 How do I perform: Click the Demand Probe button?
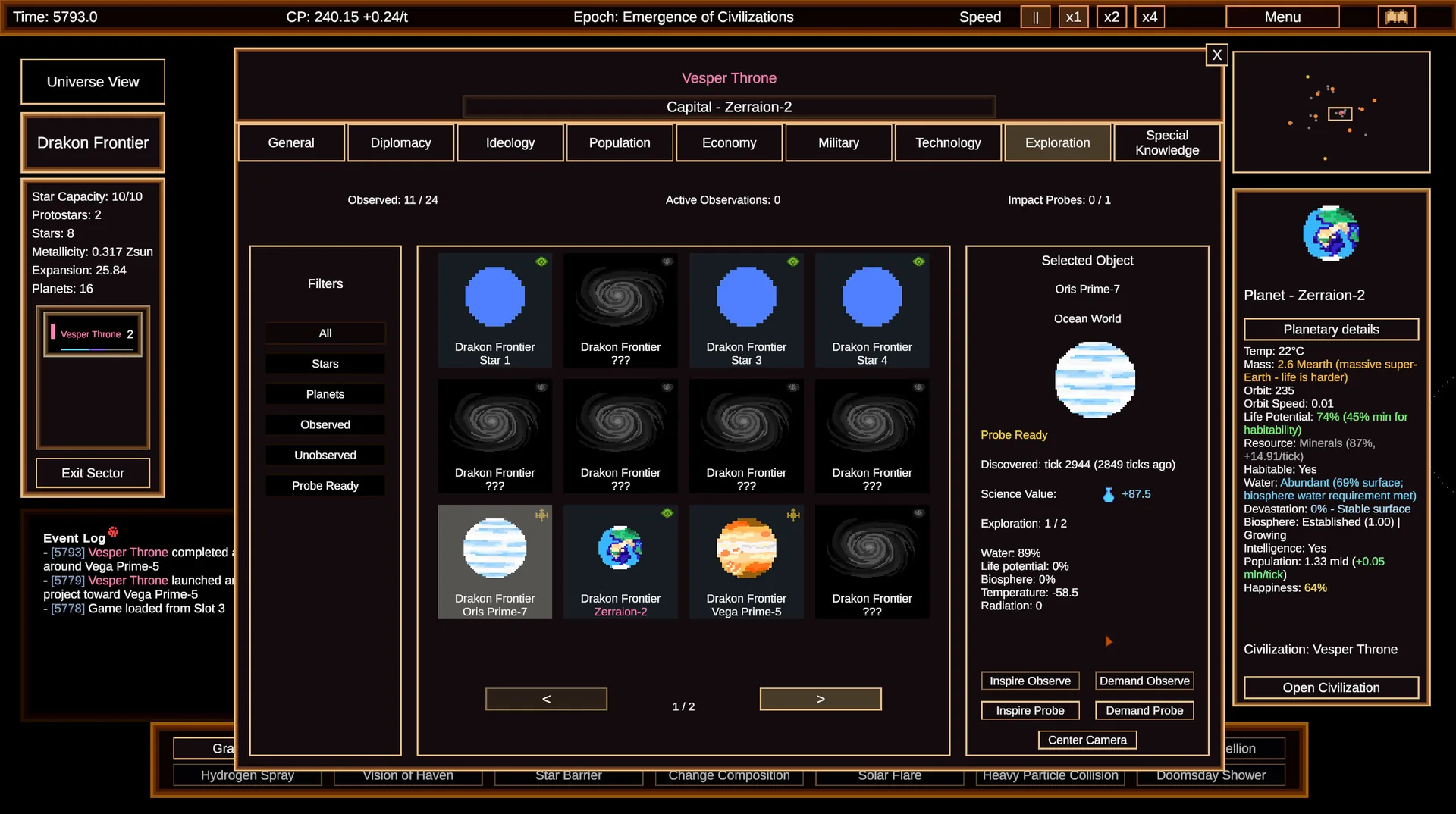(1144, 710)
